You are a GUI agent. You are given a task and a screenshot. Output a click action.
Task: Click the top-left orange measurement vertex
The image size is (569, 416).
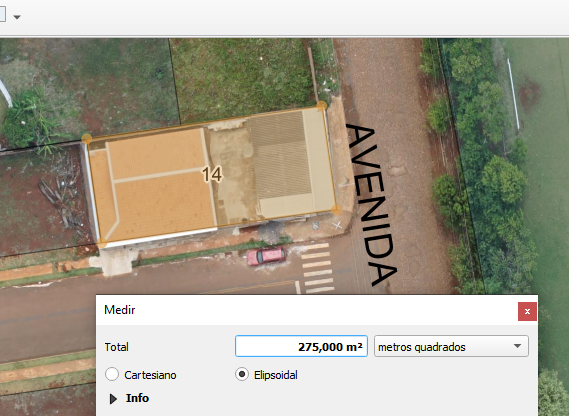pyautogui.click(x=87, y=139)
